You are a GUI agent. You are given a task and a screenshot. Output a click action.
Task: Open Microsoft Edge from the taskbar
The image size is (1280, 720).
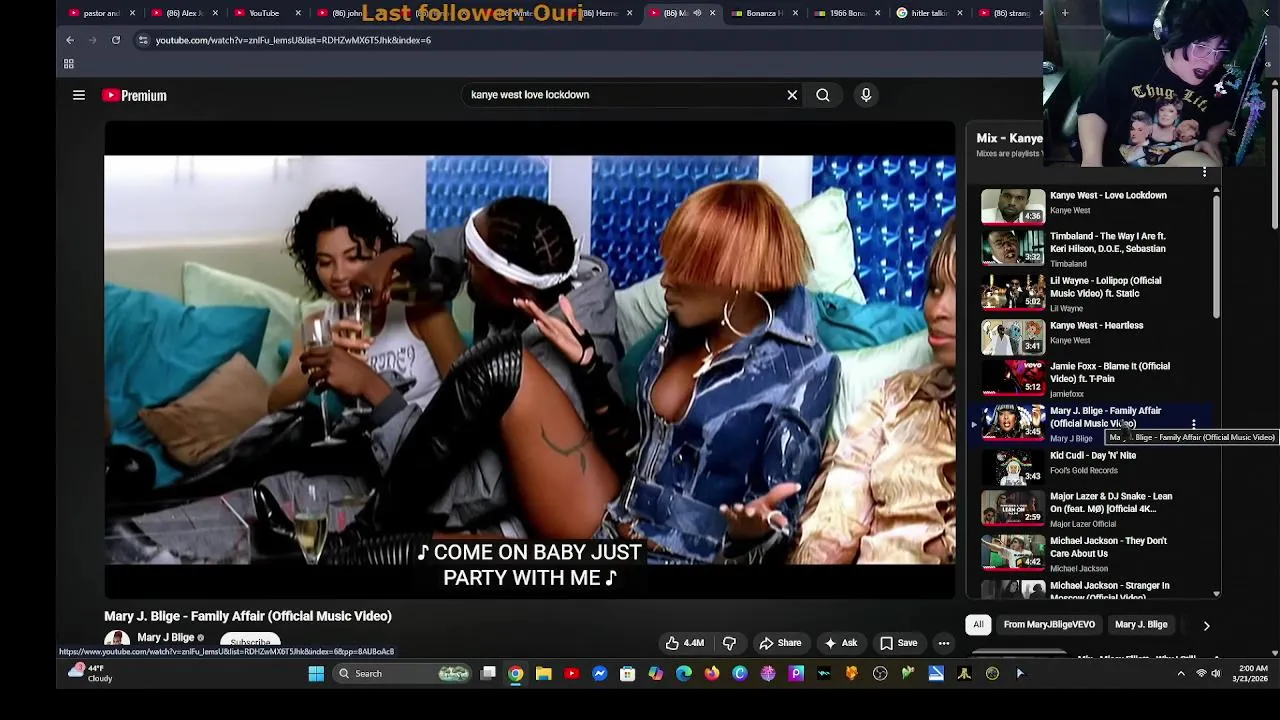(684, 674)
